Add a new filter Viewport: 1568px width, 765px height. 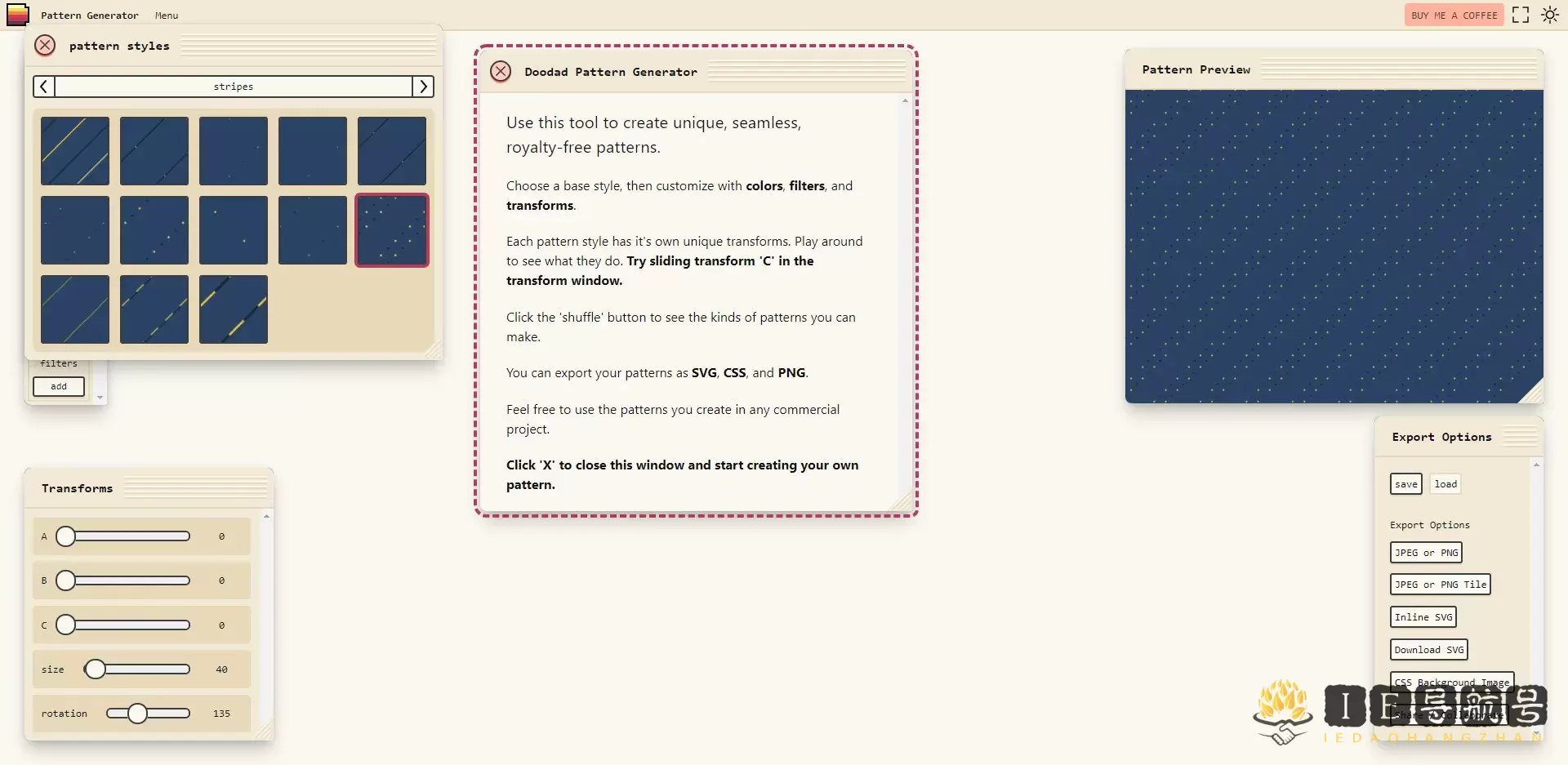click(x=59, y=386)
